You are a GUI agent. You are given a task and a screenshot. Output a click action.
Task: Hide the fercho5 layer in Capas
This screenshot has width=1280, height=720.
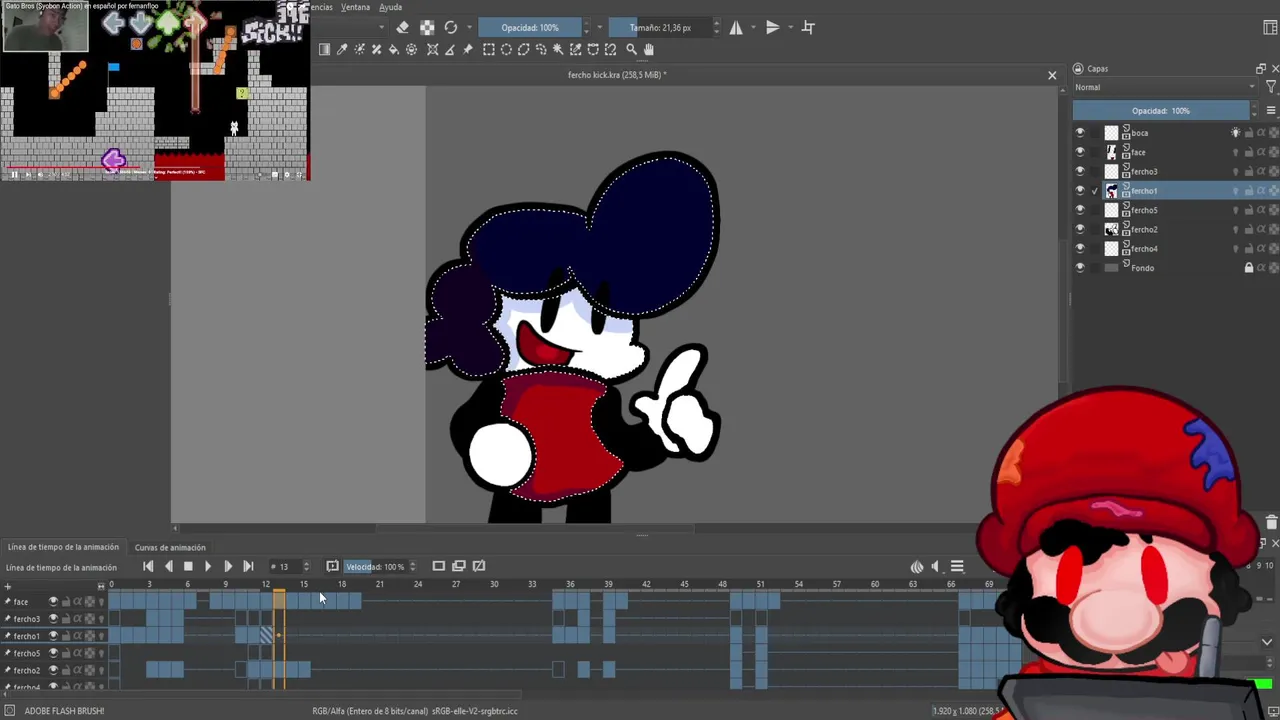point(1079,210)
